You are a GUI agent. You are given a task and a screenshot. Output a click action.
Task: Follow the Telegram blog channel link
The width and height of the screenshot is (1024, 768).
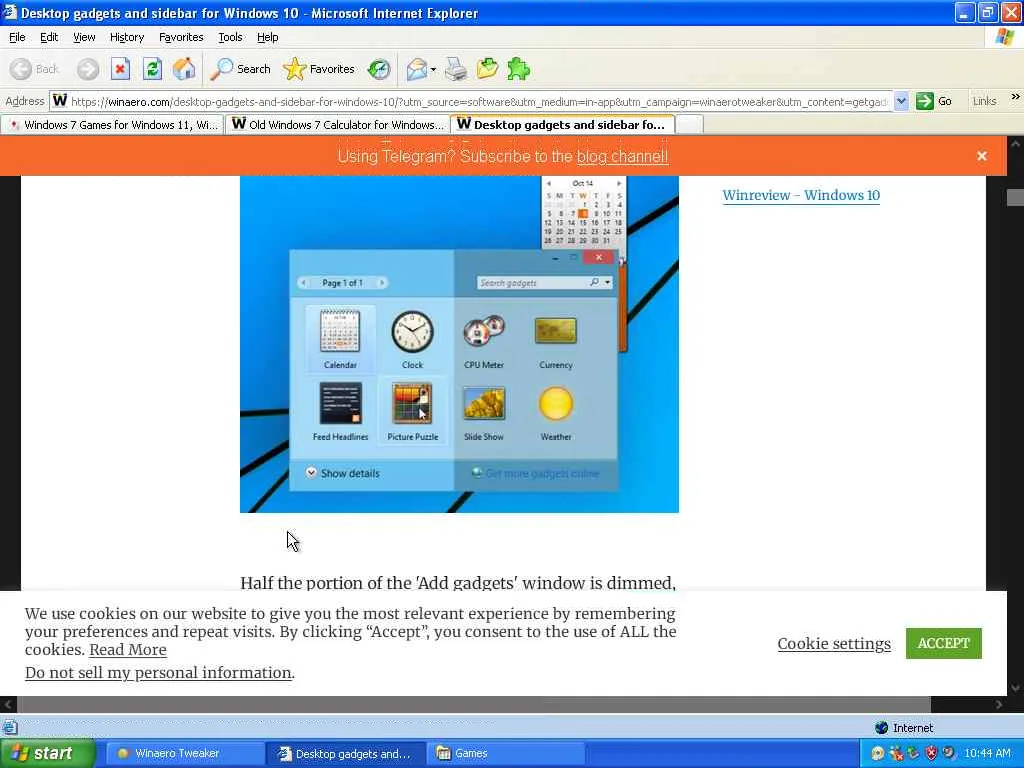[622, 157]
